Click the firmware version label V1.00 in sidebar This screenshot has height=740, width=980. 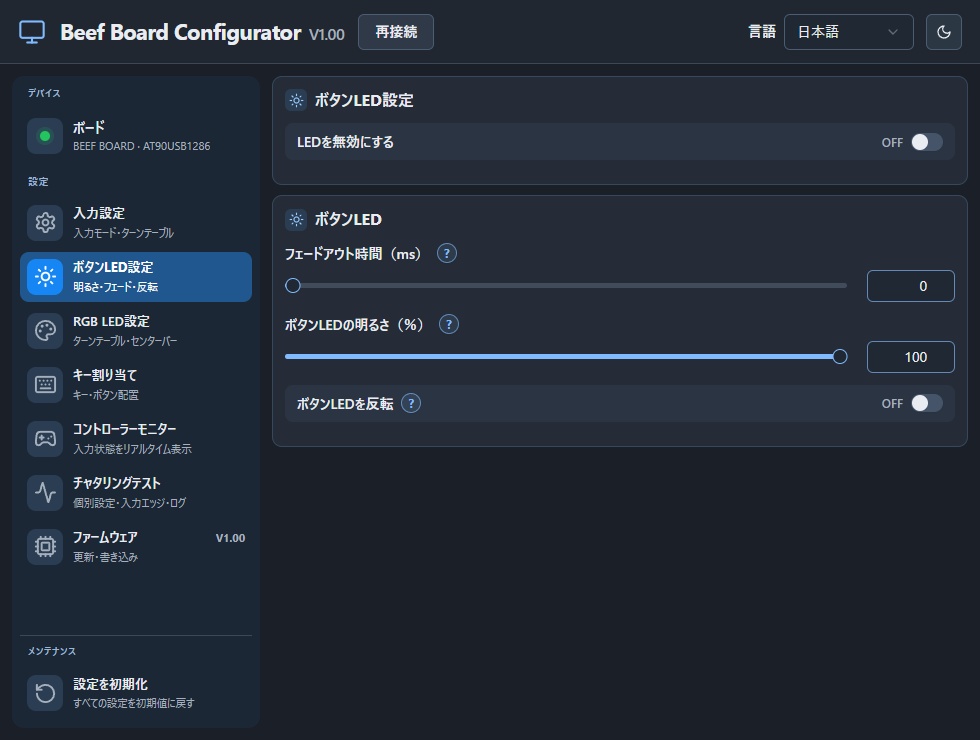pos(230,538)
